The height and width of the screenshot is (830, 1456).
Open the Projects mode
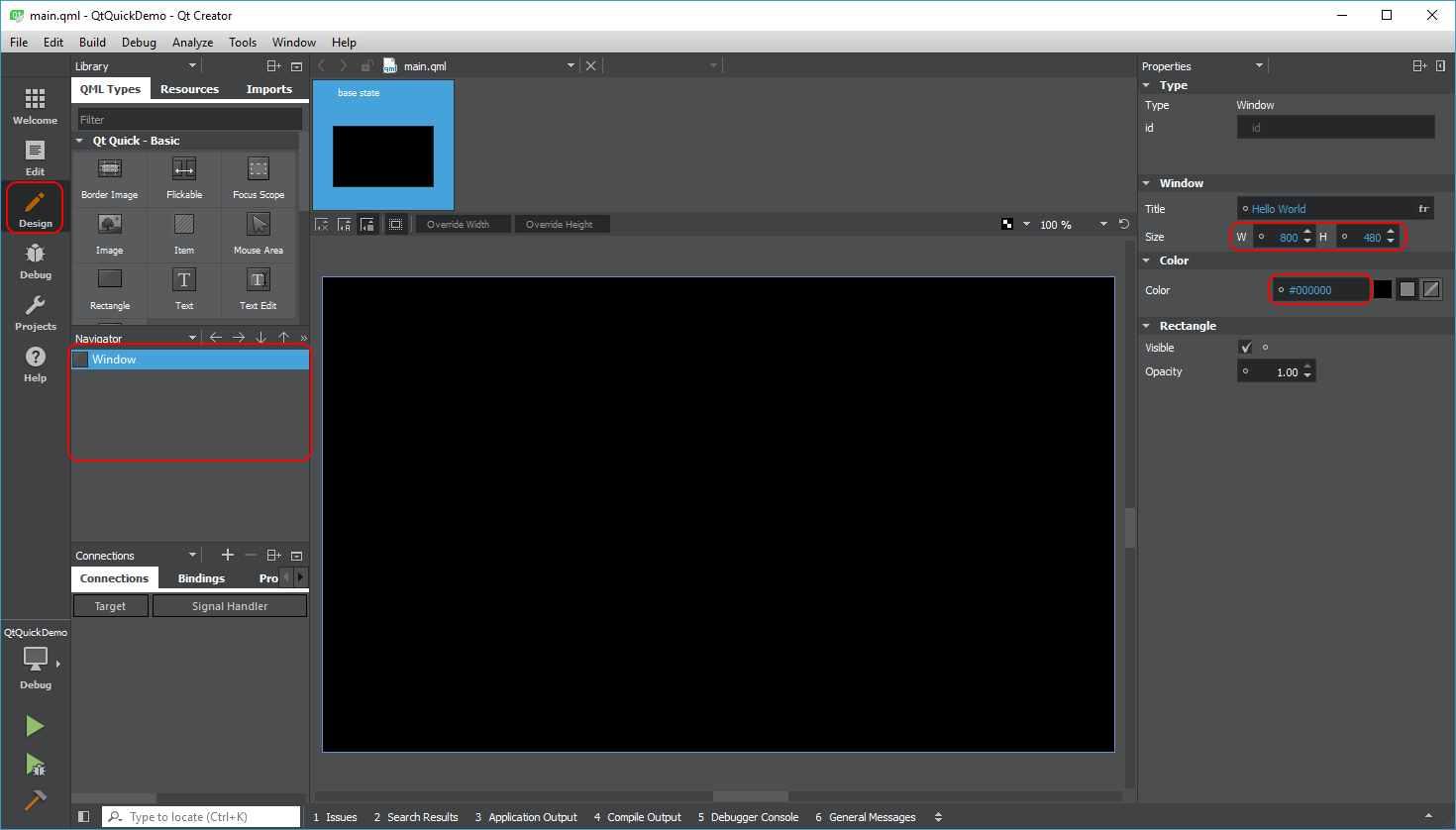35,312
